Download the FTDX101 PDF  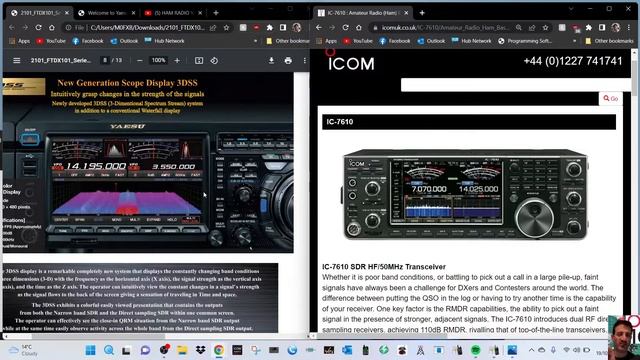coord(271,60)
